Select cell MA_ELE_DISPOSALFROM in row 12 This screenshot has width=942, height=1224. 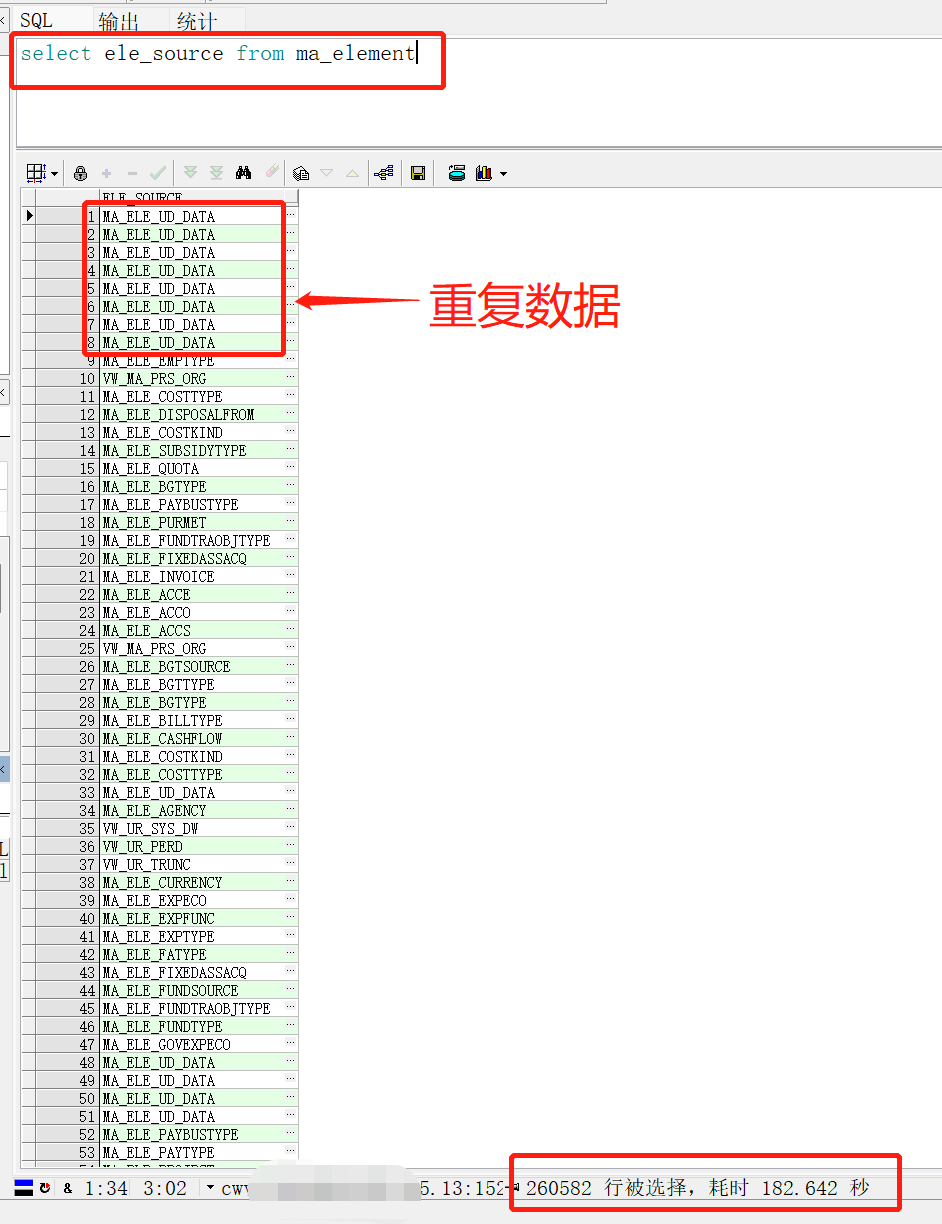(192, 414)
